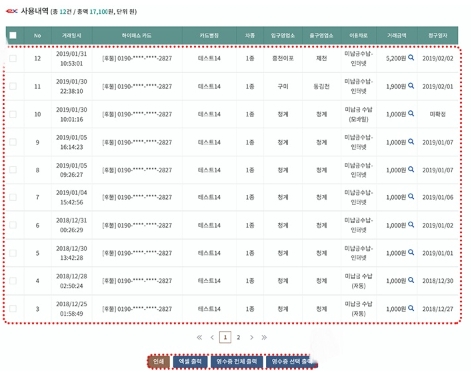Click the 2018/12/27 billing date

tap(438, 309)
